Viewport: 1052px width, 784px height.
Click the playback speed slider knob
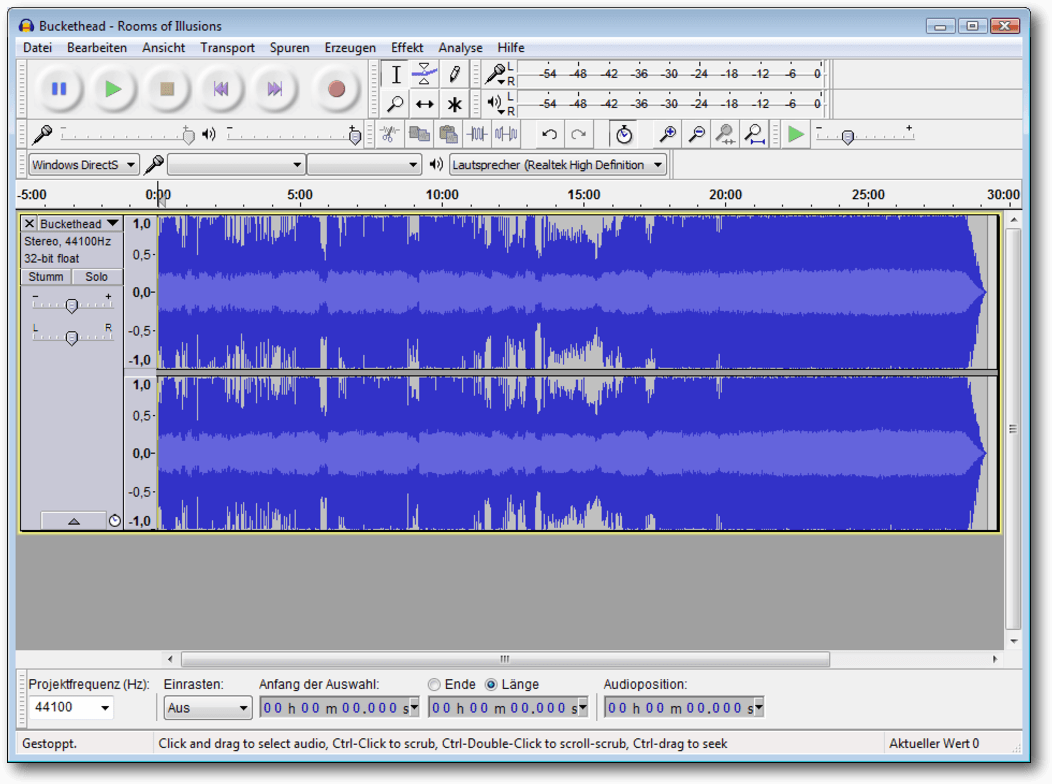coord(848,137)
